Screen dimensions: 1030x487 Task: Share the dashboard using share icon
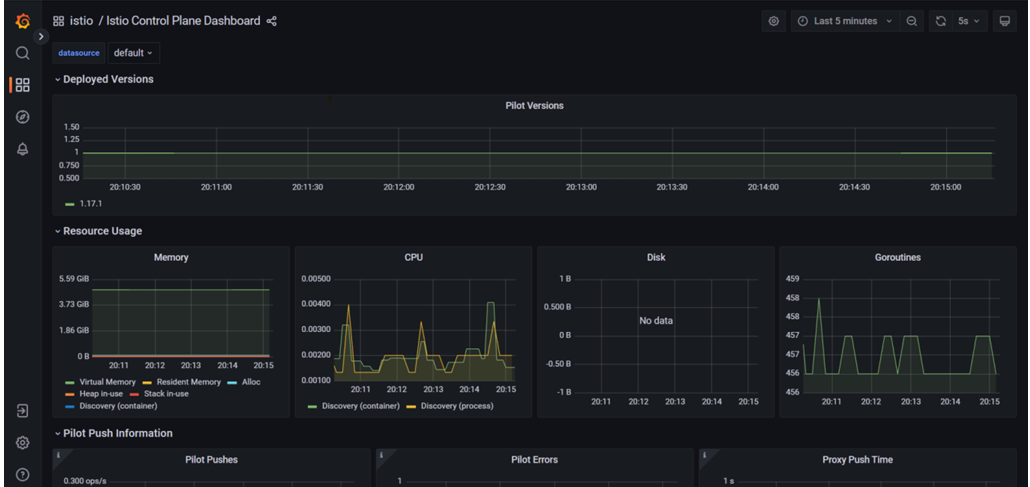tap(271, 21)
